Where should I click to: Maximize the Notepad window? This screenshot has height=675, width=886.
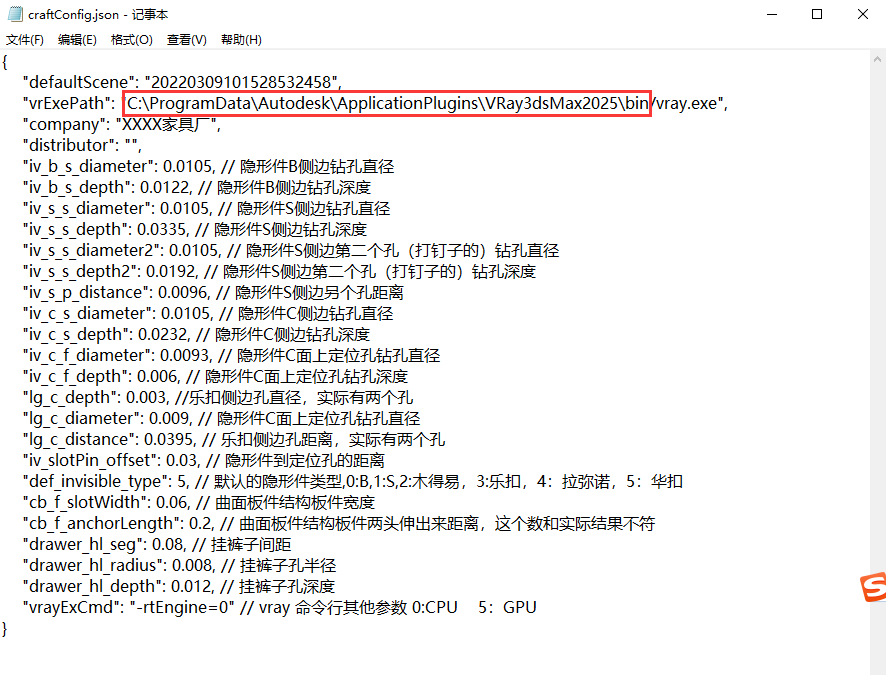click(x=816, y=14)
